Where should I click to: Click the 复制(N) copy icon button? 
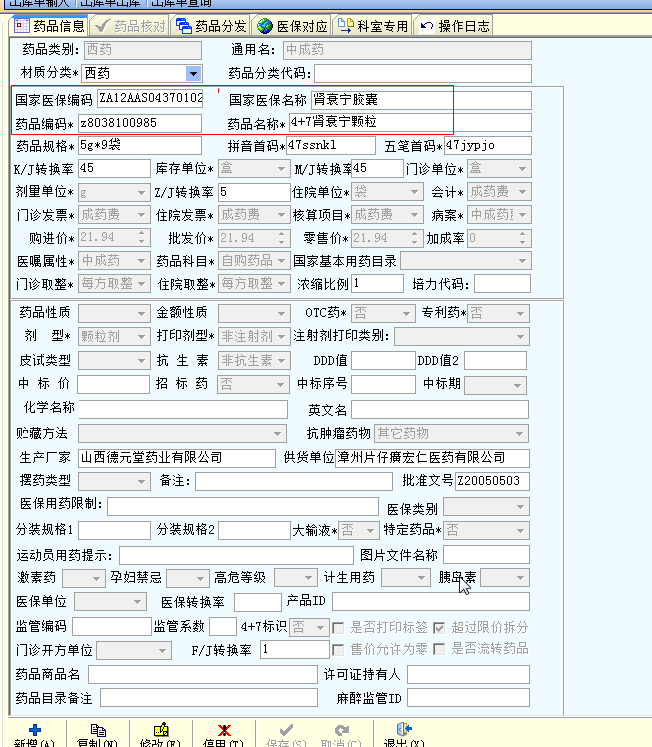pos(98,734)
